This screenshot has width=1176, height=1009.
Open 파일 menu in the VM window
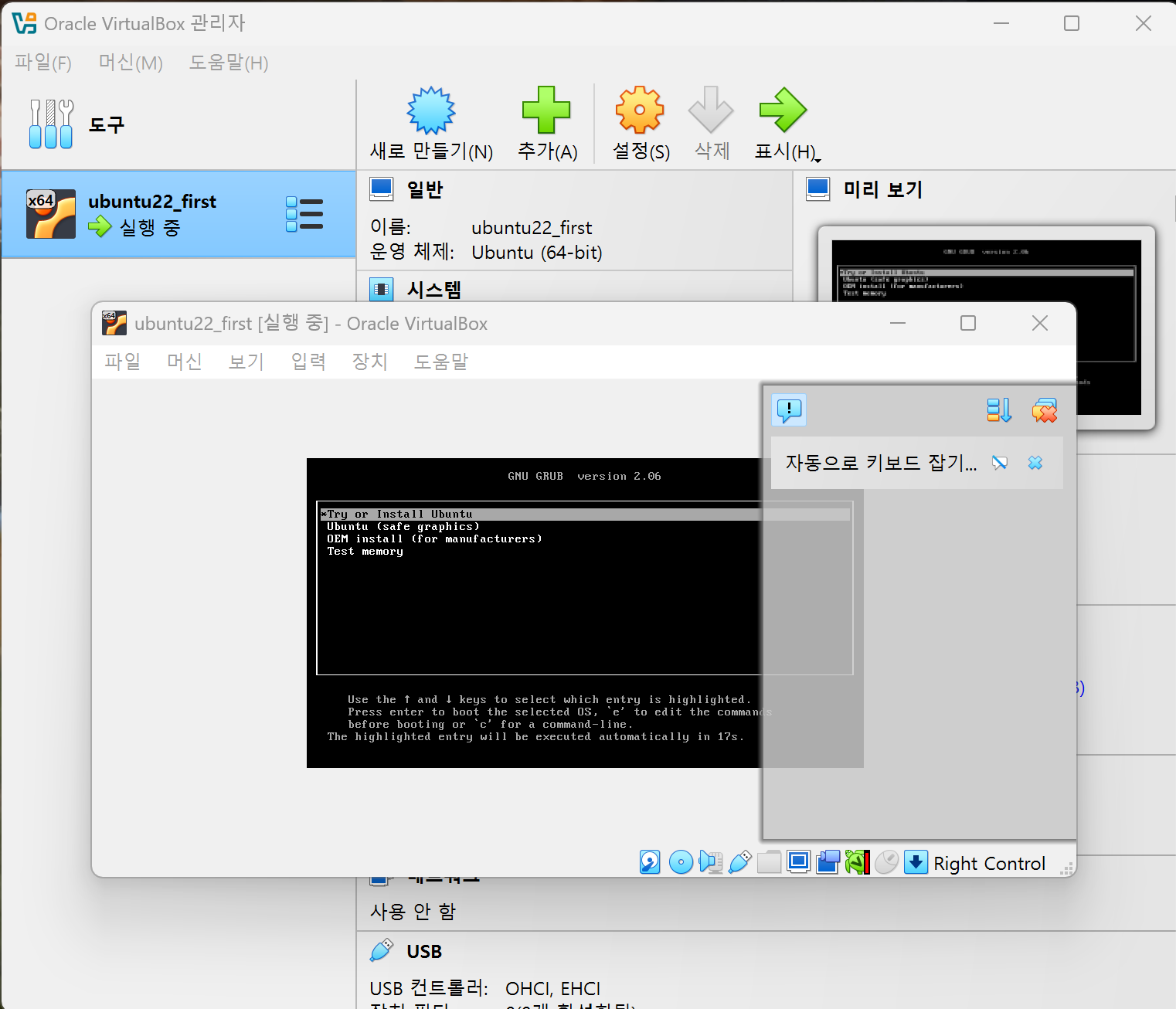click(123, 362)
